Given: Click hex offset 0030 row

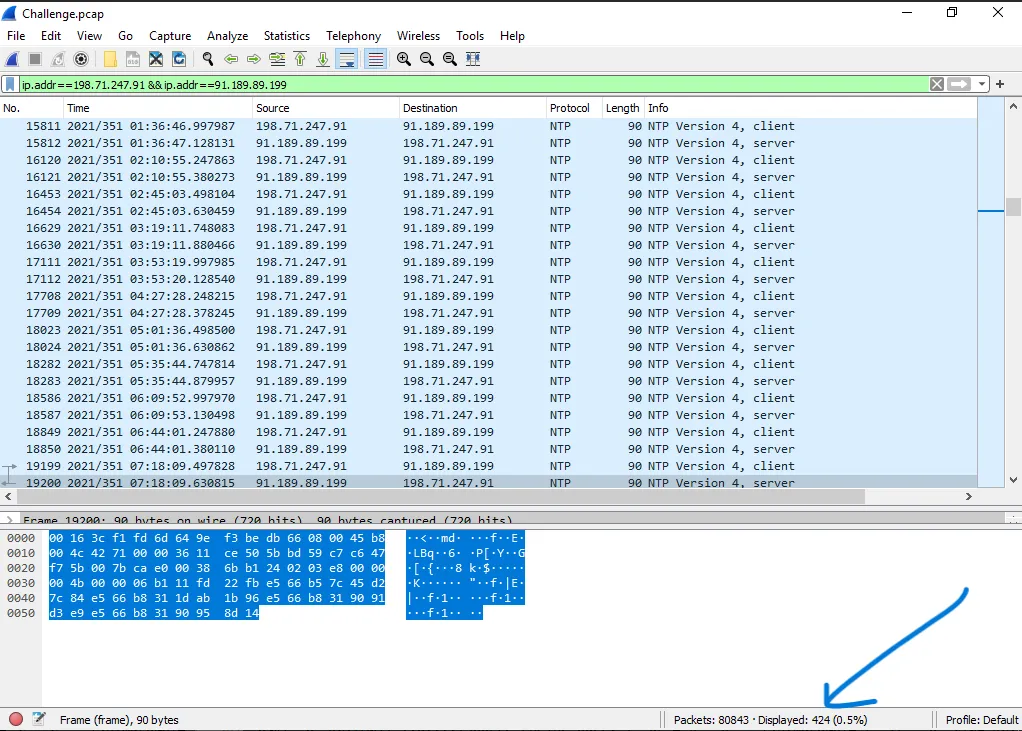Looking at the screenshot, I should click(x=21, y=583).
